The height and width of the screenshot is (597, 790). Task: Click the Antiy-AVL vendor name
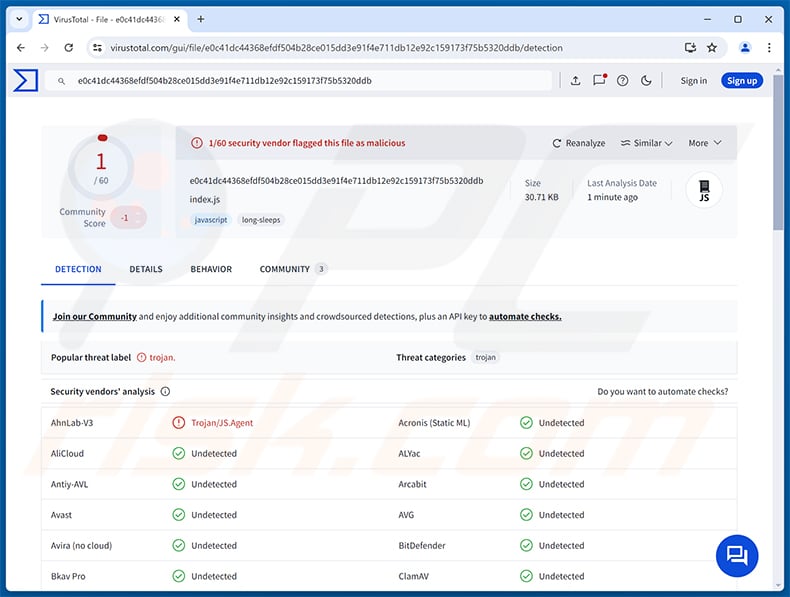[x=69, y=484]
